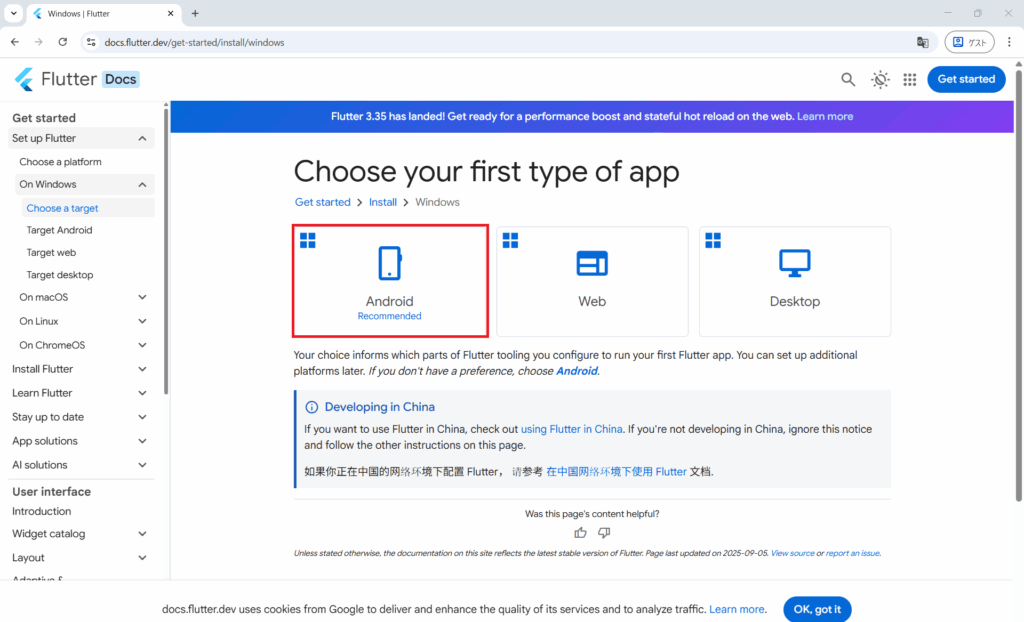Select the Web target card

click(x=592, y=281)
